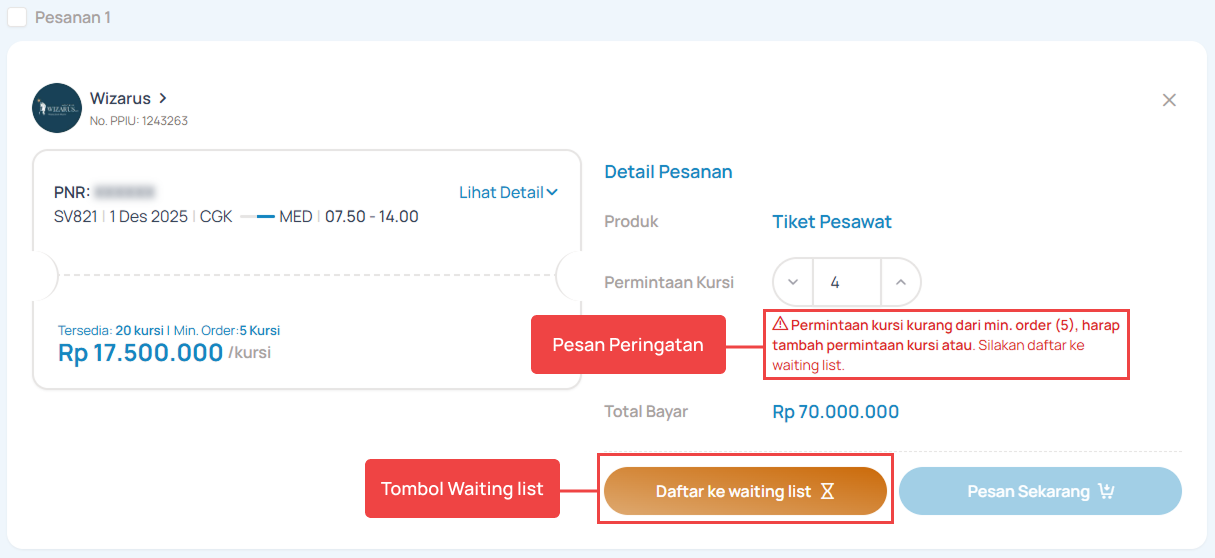1215x558 pixels.
Task: Click the cart icon on Pesan Sekarang
Action: (x=1106, y=491)
